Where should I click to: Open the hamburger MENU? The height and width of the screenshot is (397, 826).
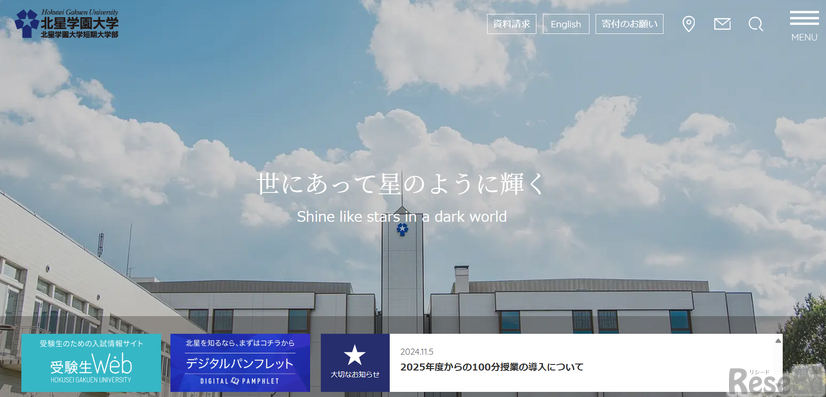tap(804, 26)
